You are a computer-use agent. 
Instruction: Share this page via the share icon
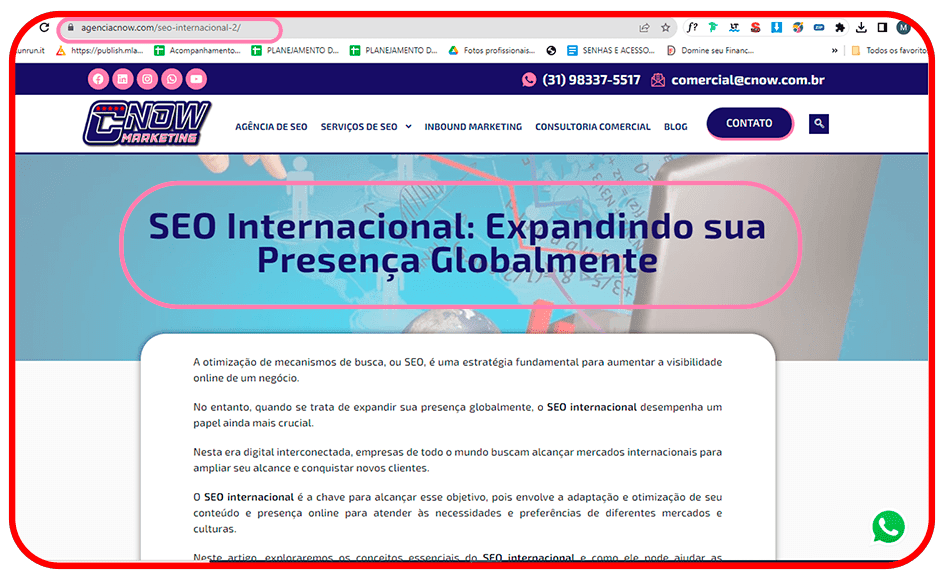tap(644, 28)
